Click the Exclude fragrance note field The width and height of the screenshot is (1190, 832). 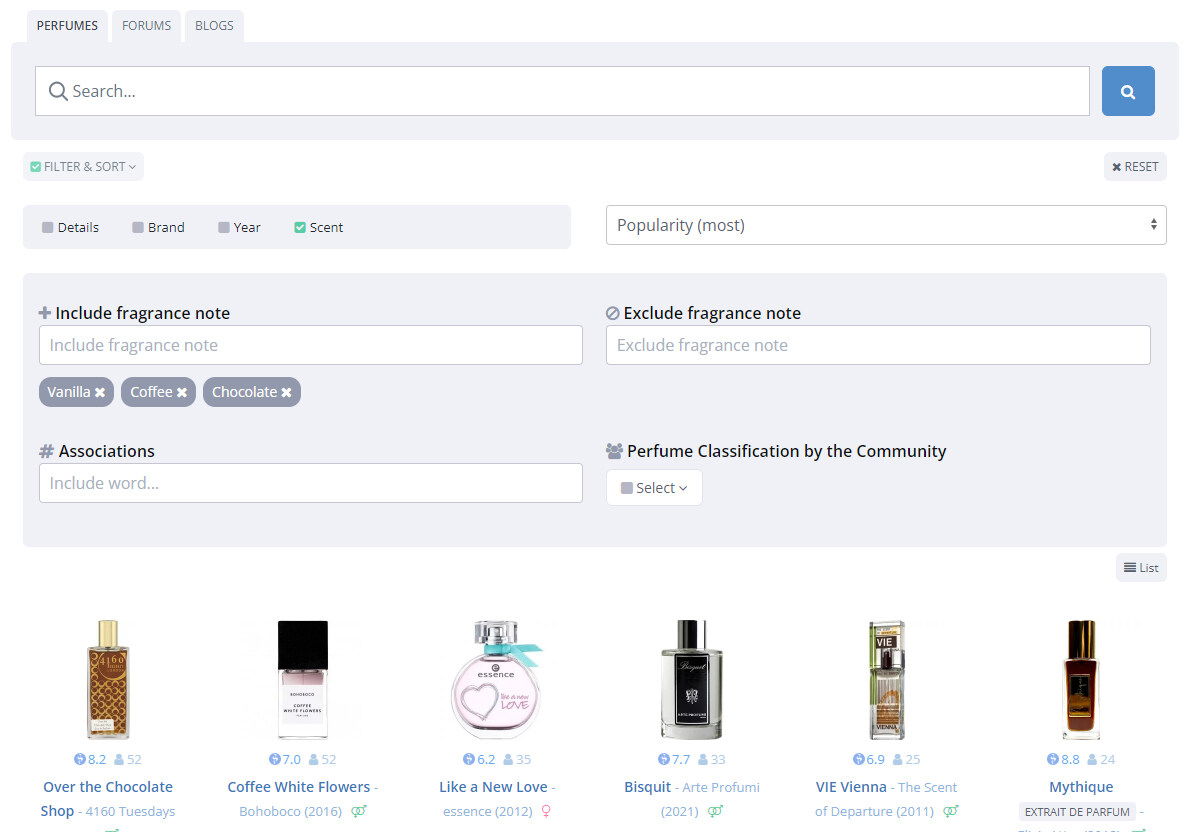click(x=878, y=345)
